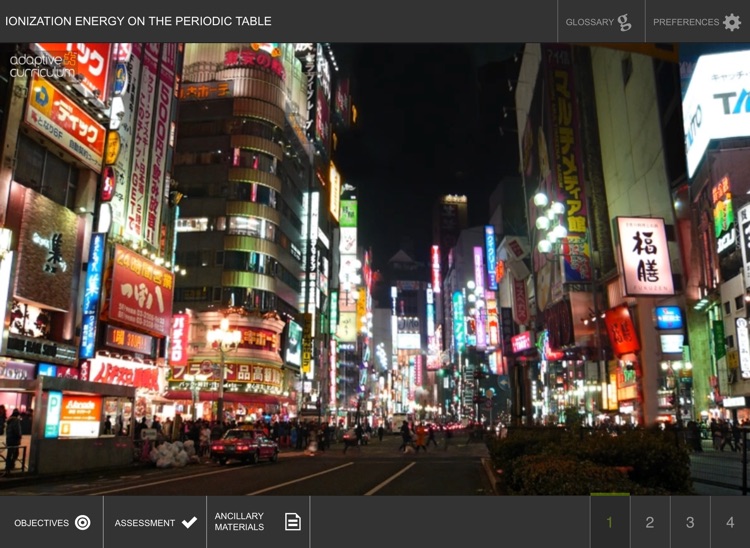Click the PREFERENCES label

click(x=686, y=22)
